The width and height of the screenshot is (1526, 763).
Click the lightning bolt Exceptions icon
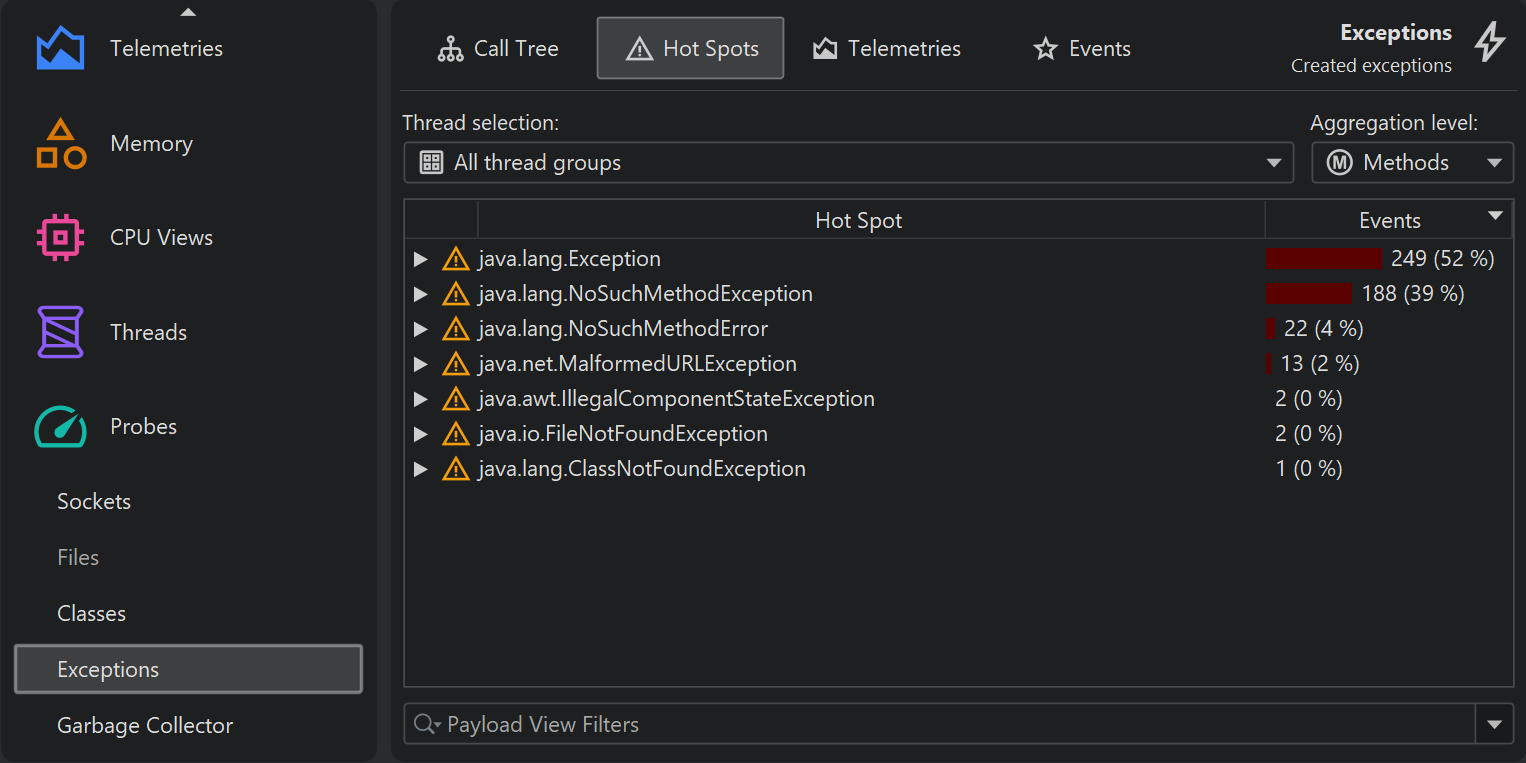pyautogui.click(x=1489, y=43)
